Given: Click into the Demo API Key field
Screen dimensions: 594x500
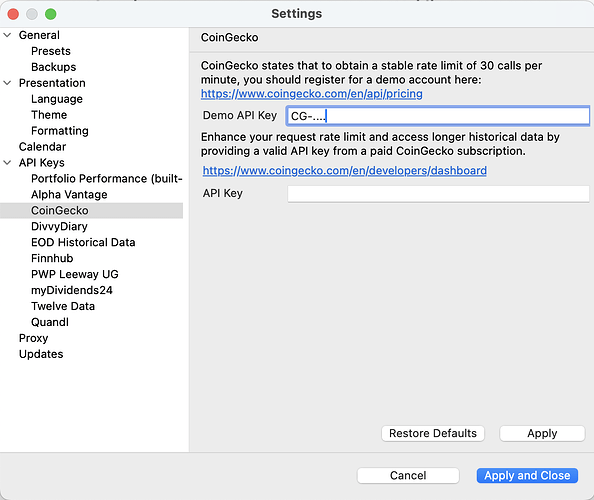Looking at the screenshot, I should tap(438, 116).
